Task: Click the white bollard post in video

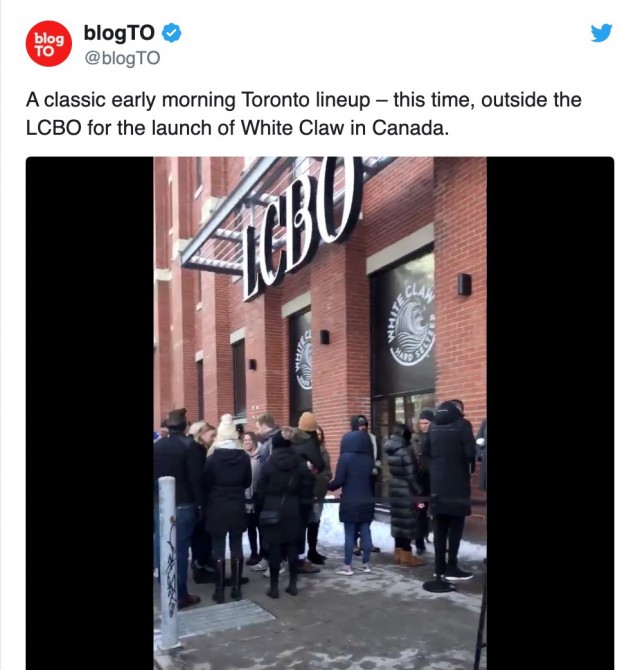Action: (168, 562)
